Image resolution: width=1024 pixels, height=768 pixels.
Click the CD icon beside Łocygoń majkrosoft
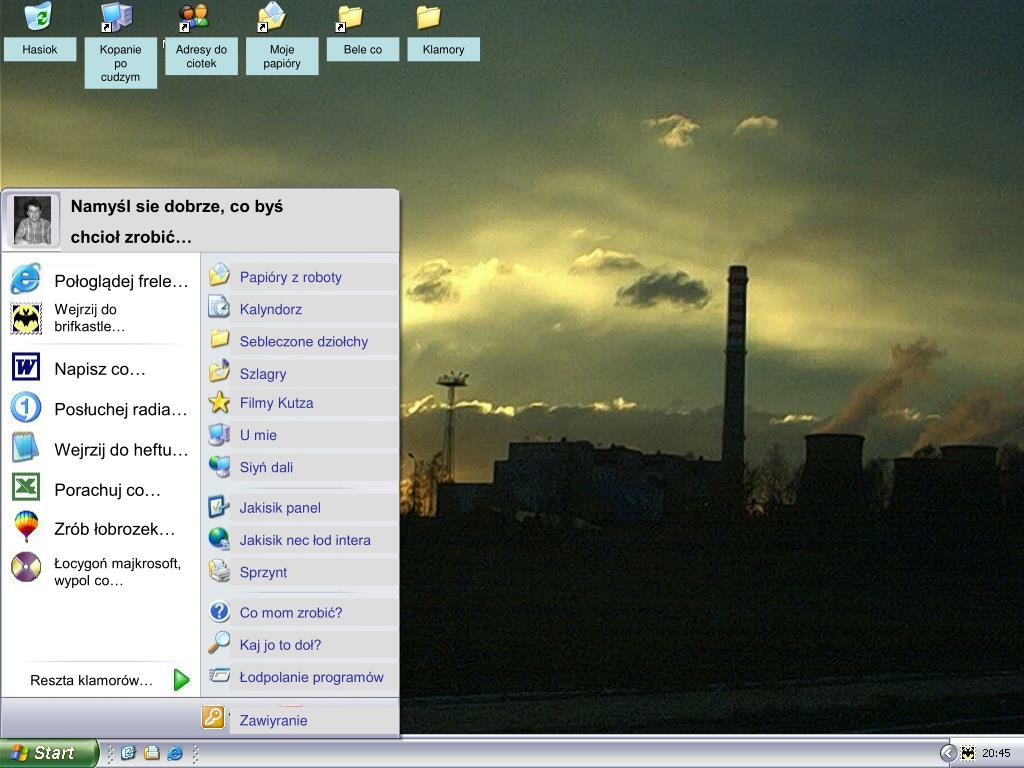click(26, 567)
